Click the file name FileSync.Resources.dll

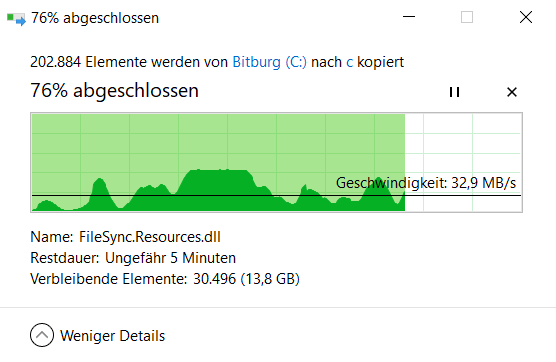pos(150,237)
